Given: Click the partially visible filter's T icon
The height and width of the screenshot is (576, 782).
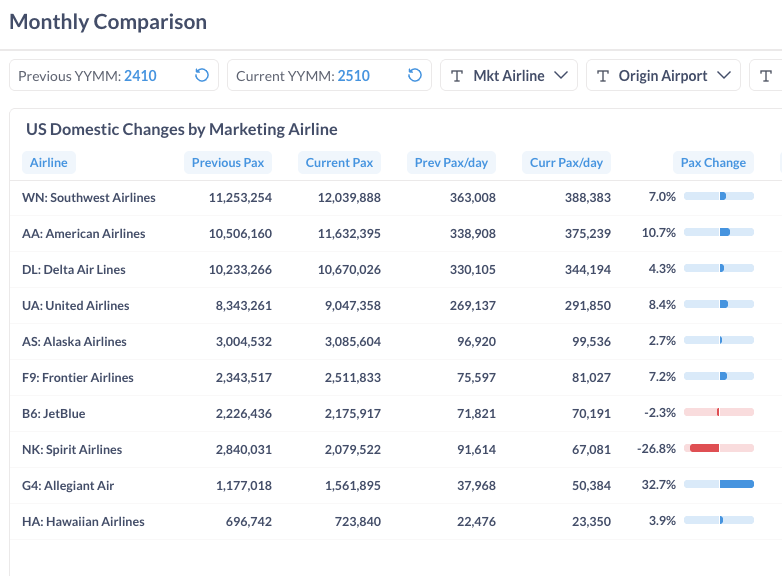Looking at the screenshot, I should coord(766,76).
